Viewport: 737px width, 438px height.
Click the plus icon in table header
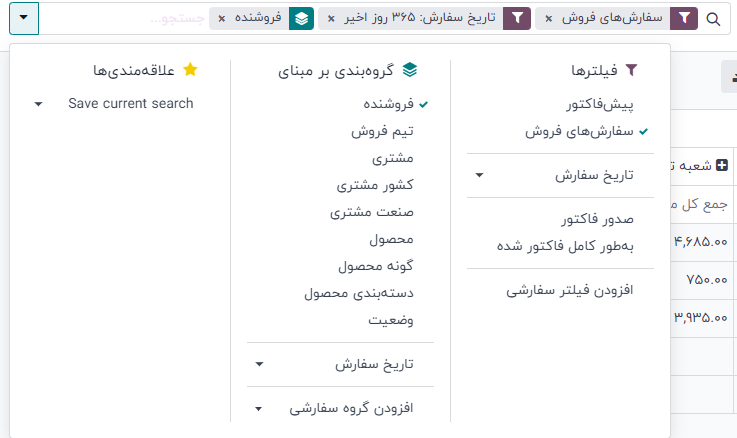[723, 165]
